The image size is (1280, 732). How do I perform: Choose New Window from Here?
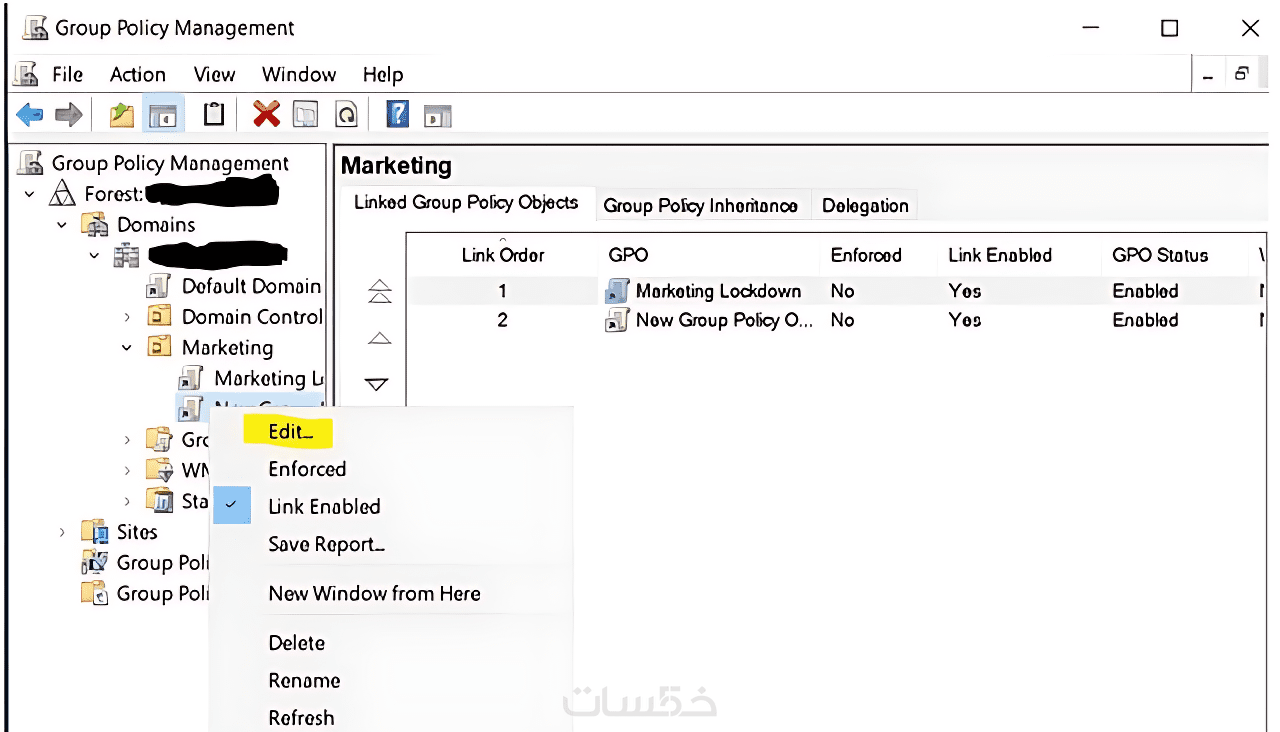click(x=374, y=593)
